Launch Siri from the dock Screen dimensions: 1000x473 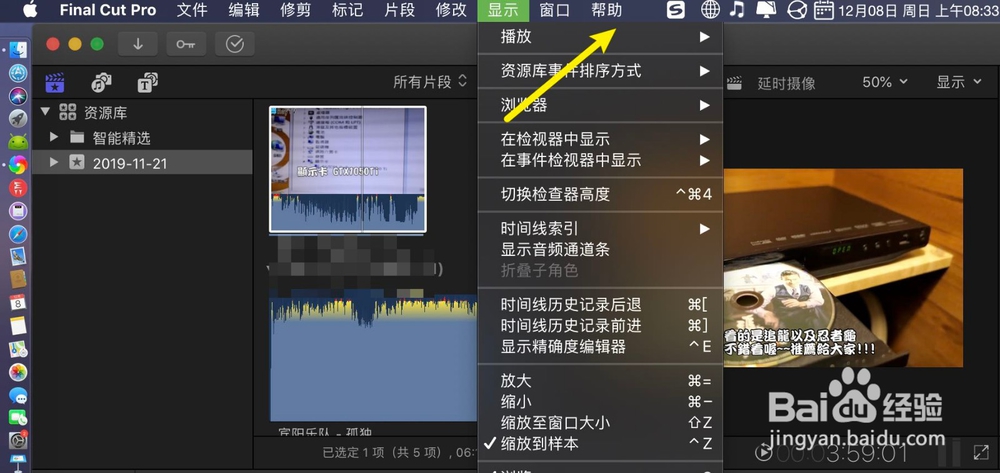18,96
